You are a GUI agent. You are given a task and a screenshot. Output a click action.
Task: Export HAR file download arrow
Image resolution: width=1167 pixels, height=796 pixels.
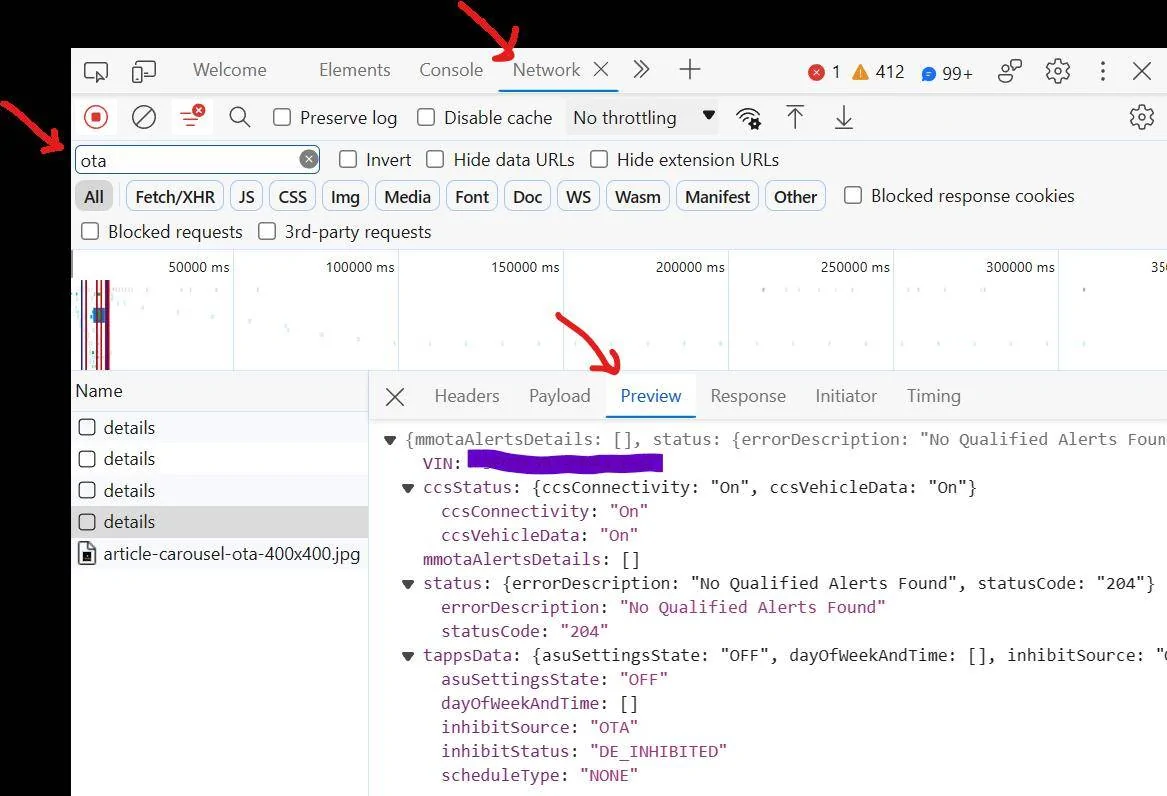pos(843,117)
